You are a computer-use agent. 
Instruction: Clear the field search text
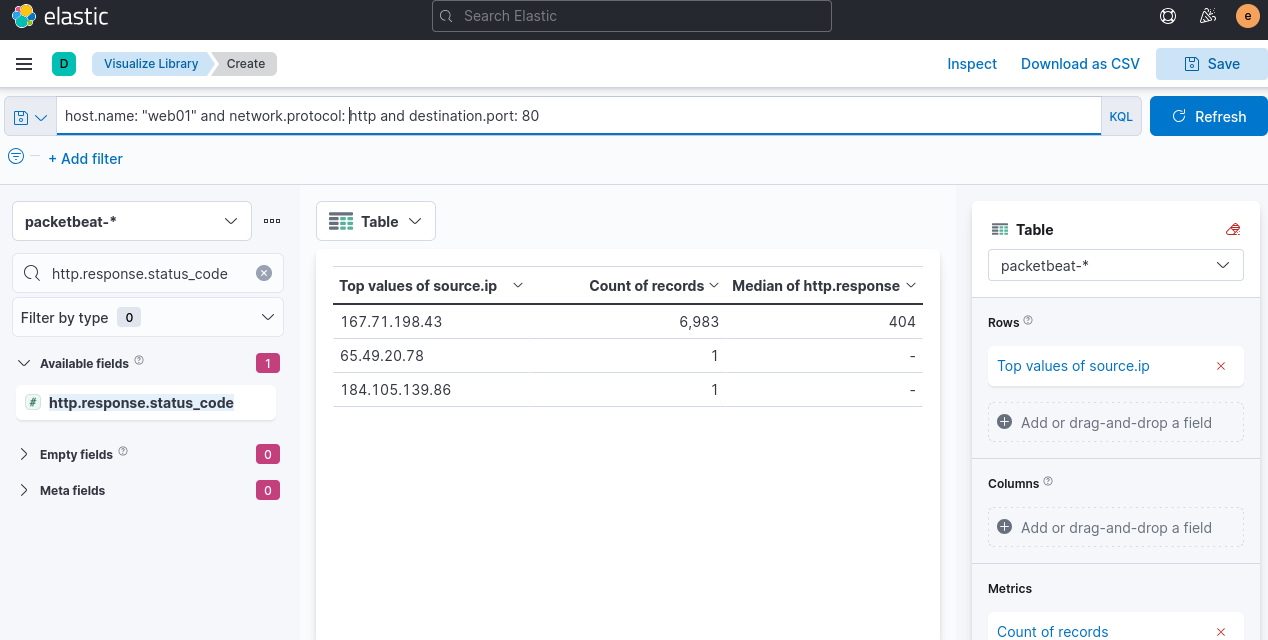click(x=264, y=273)
